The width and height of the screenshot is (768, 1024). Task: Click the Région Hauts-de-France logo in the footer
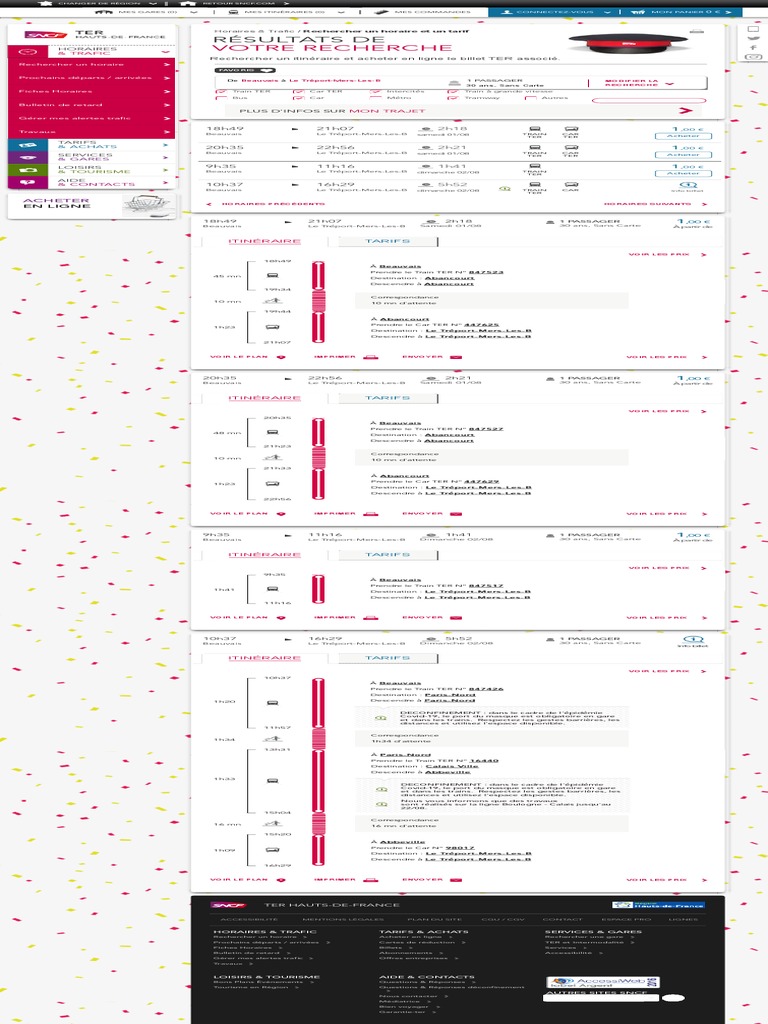(x=658, y=905)
